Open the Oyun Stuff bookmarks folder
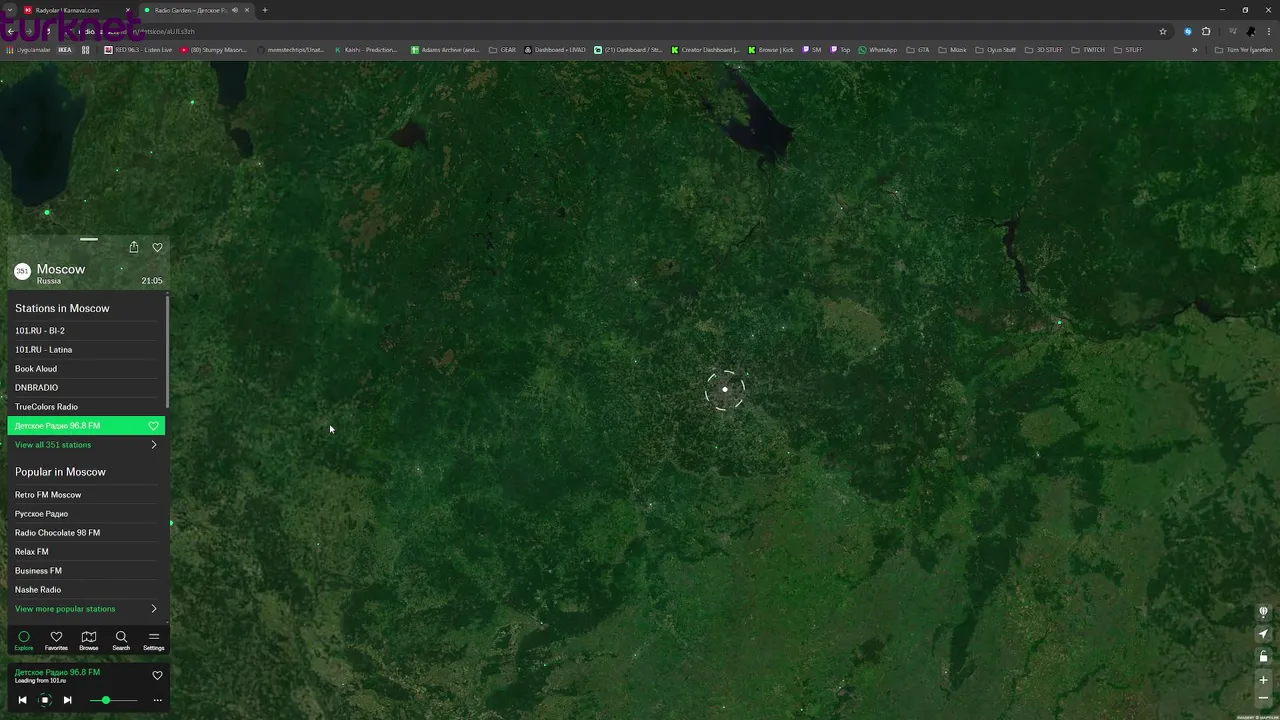The width and height of the screenshot is (1280, 720). (996, 50)
